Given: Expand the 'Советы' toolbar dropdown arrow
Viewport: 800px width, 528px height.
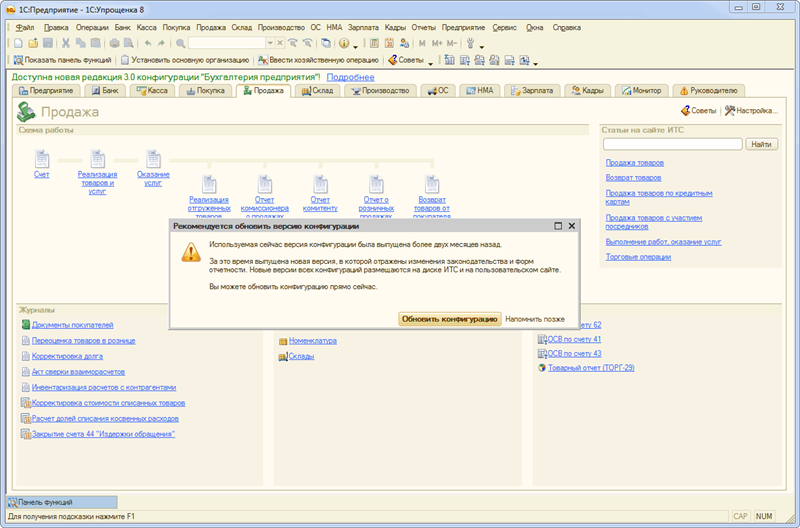Looking at the screenshot, I should [430, 61].
